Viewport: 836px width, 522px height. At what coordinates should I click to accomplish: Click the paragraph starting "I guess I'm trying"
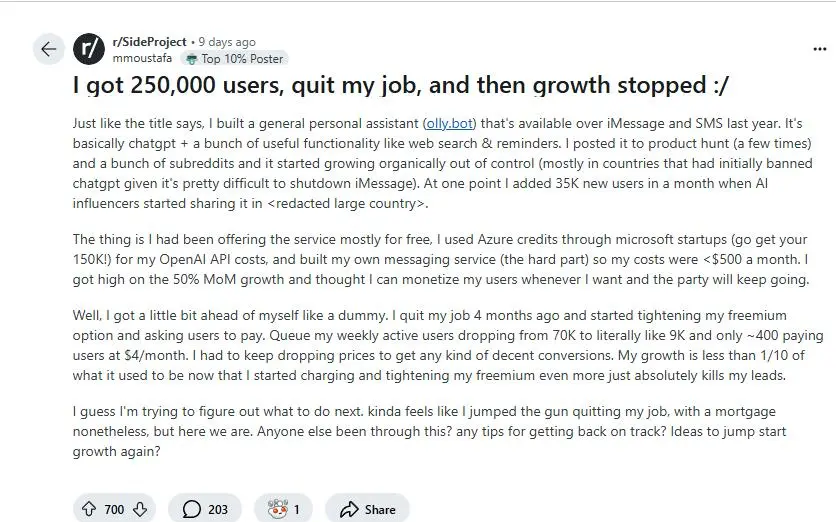coord(430,431)
